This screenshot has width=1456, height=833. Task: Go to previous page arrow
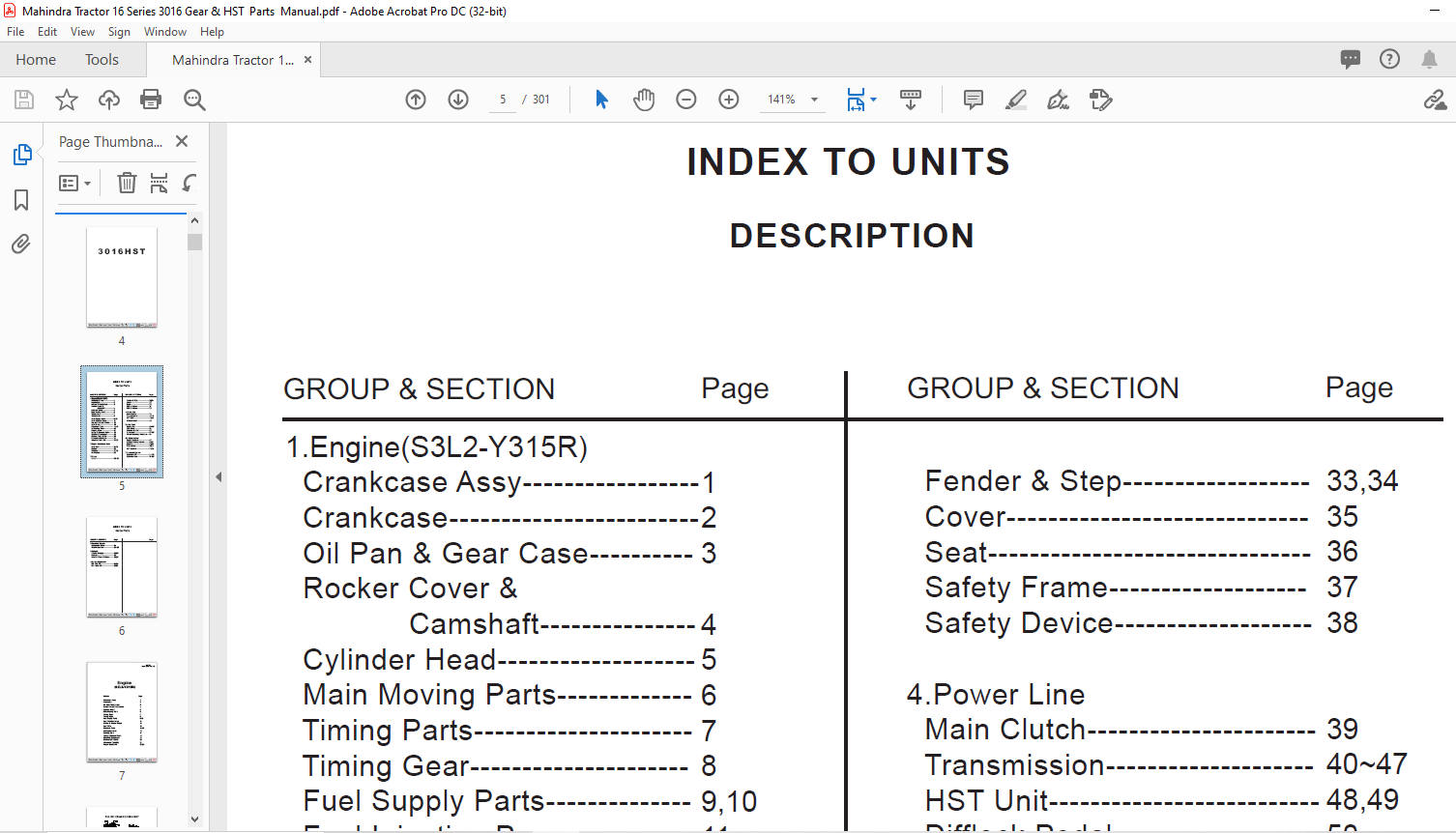click(x=416, y=100)
